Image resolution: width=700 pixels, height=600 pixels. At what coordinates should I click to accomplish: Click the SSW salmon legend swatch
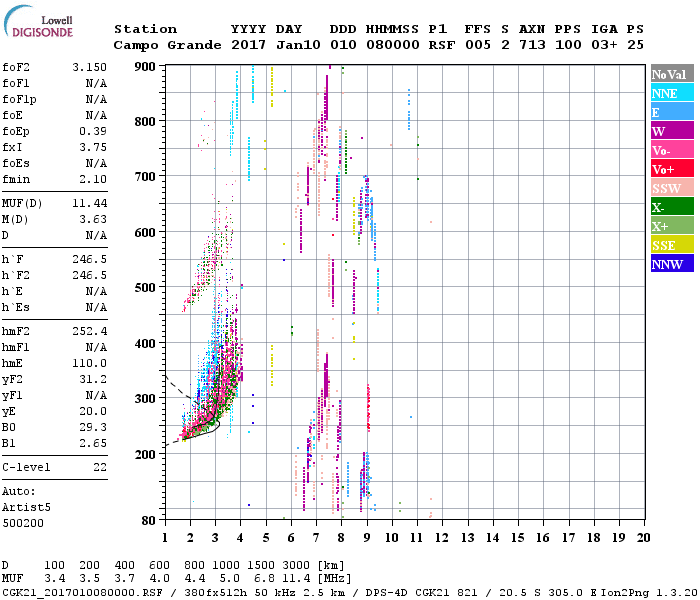(672, 188)
